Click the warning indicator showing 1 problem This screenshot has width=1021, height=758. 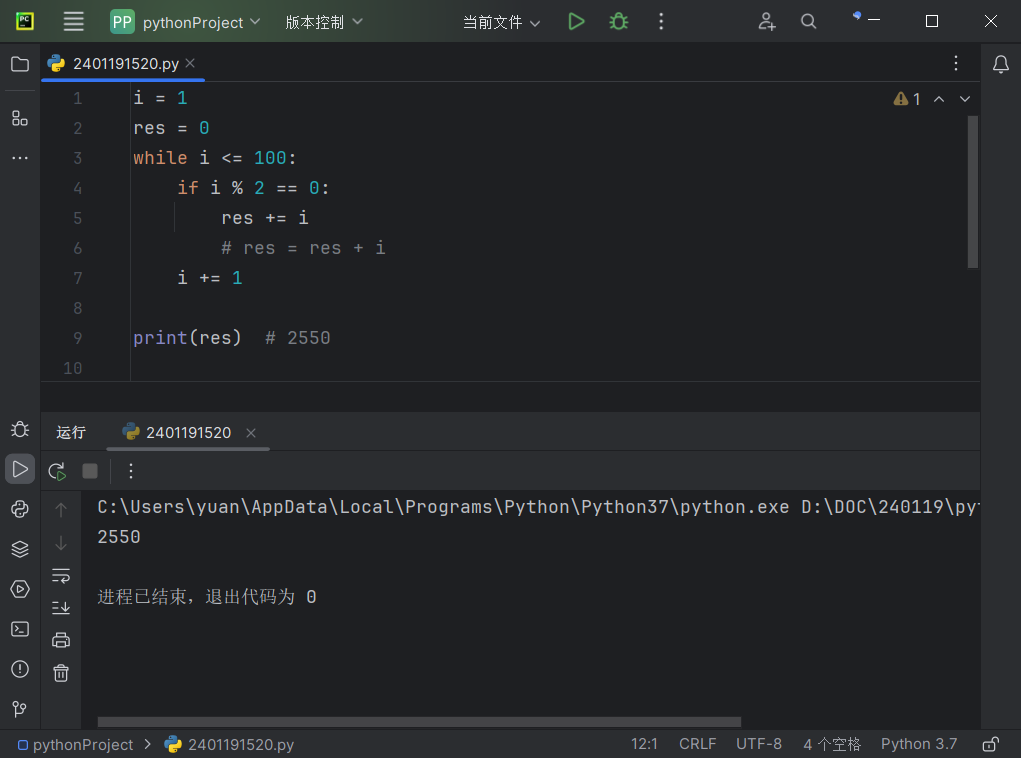point(907,99)
